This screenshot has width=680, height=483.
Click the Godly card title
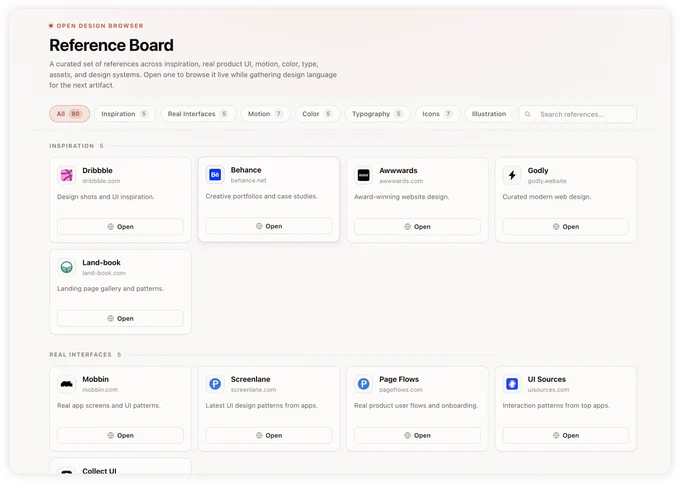[x=538, y=170]
